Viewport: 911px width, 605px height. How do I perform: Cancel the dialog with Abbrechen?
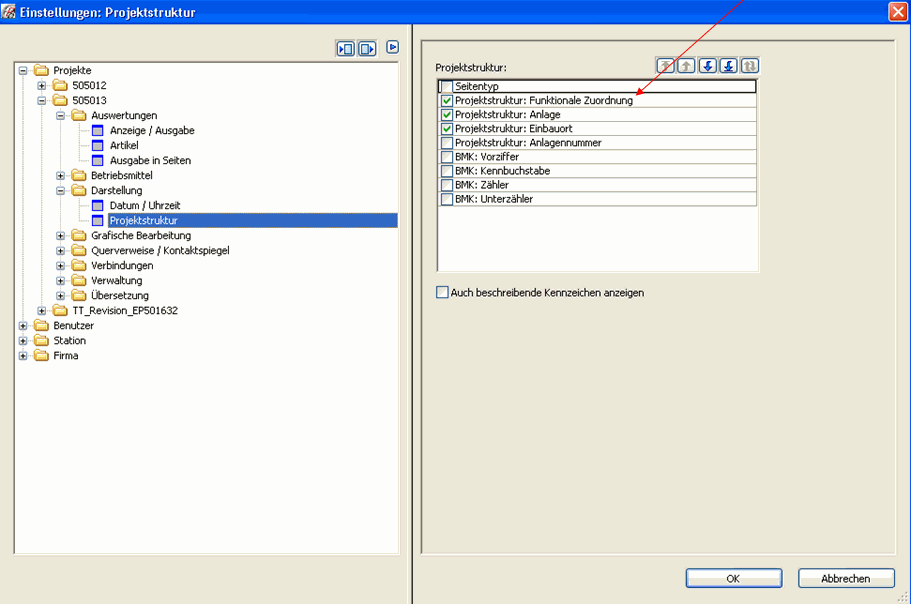pos(846,578)
